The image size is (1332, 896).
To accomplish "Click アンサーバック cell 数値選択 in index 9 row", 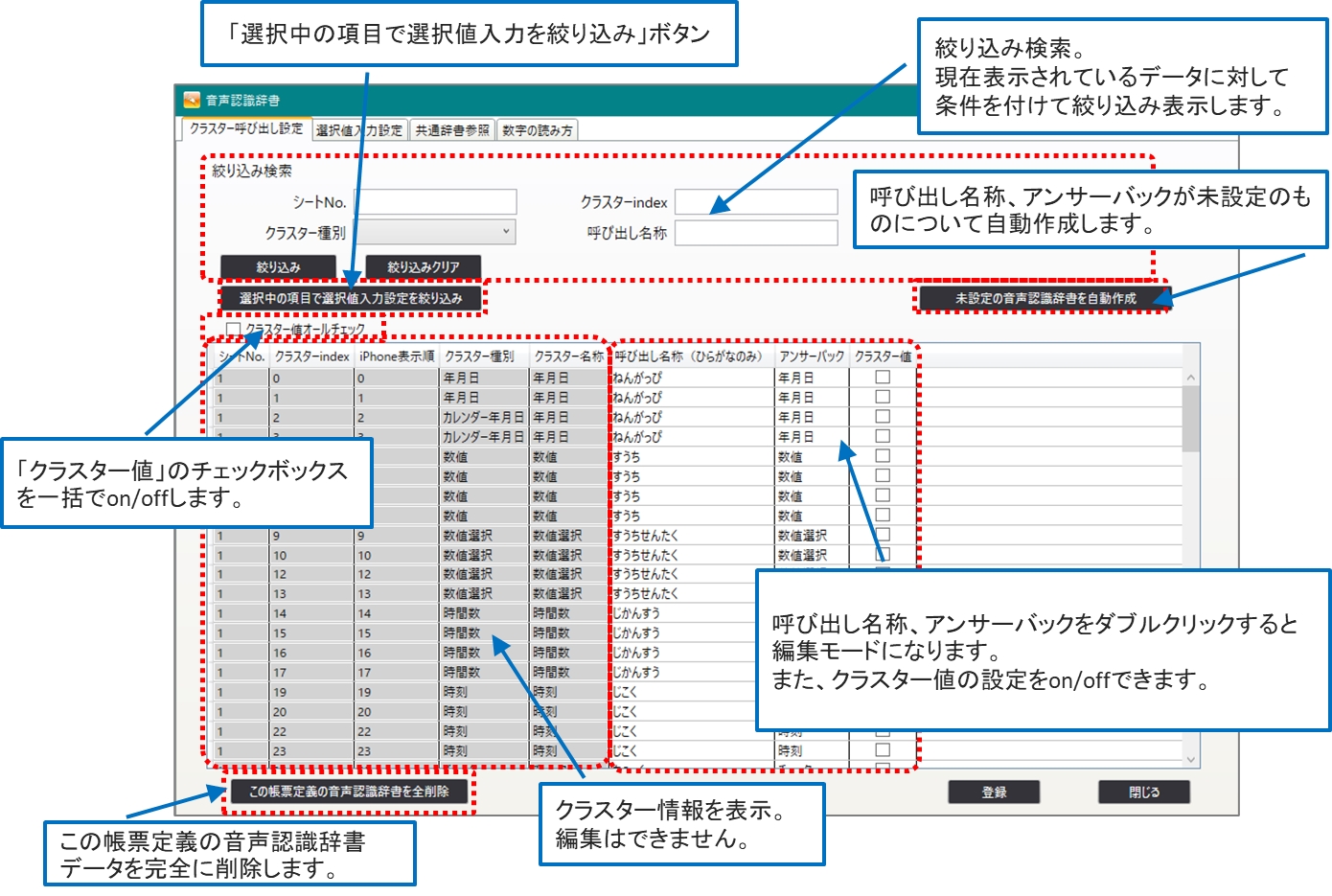I will [812, 535].
